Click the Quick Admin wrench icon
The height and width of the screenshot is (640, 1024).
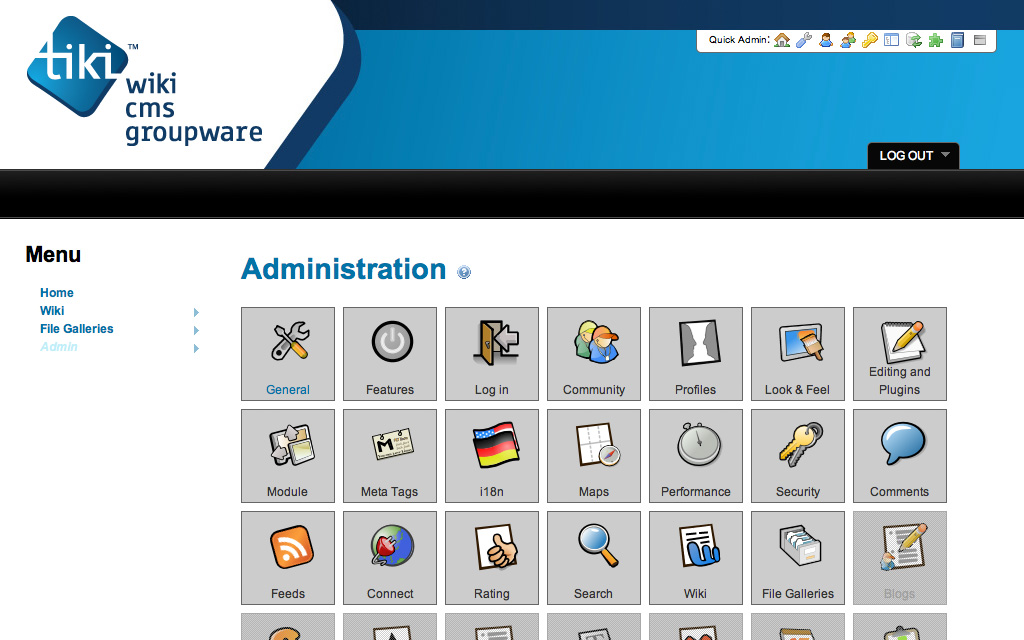tap(804, 40)
